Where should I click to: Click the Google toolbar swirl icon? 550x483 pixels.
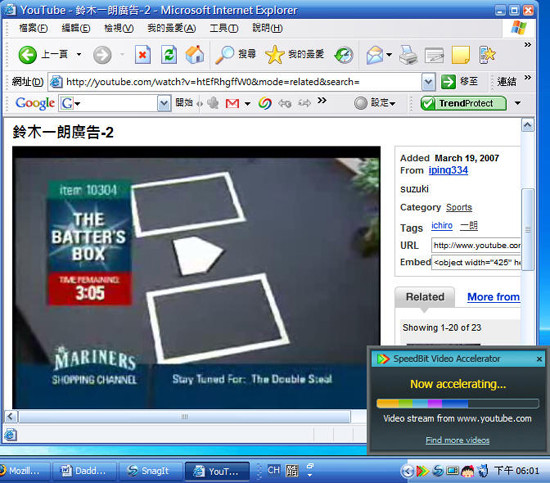coord(265,103)
